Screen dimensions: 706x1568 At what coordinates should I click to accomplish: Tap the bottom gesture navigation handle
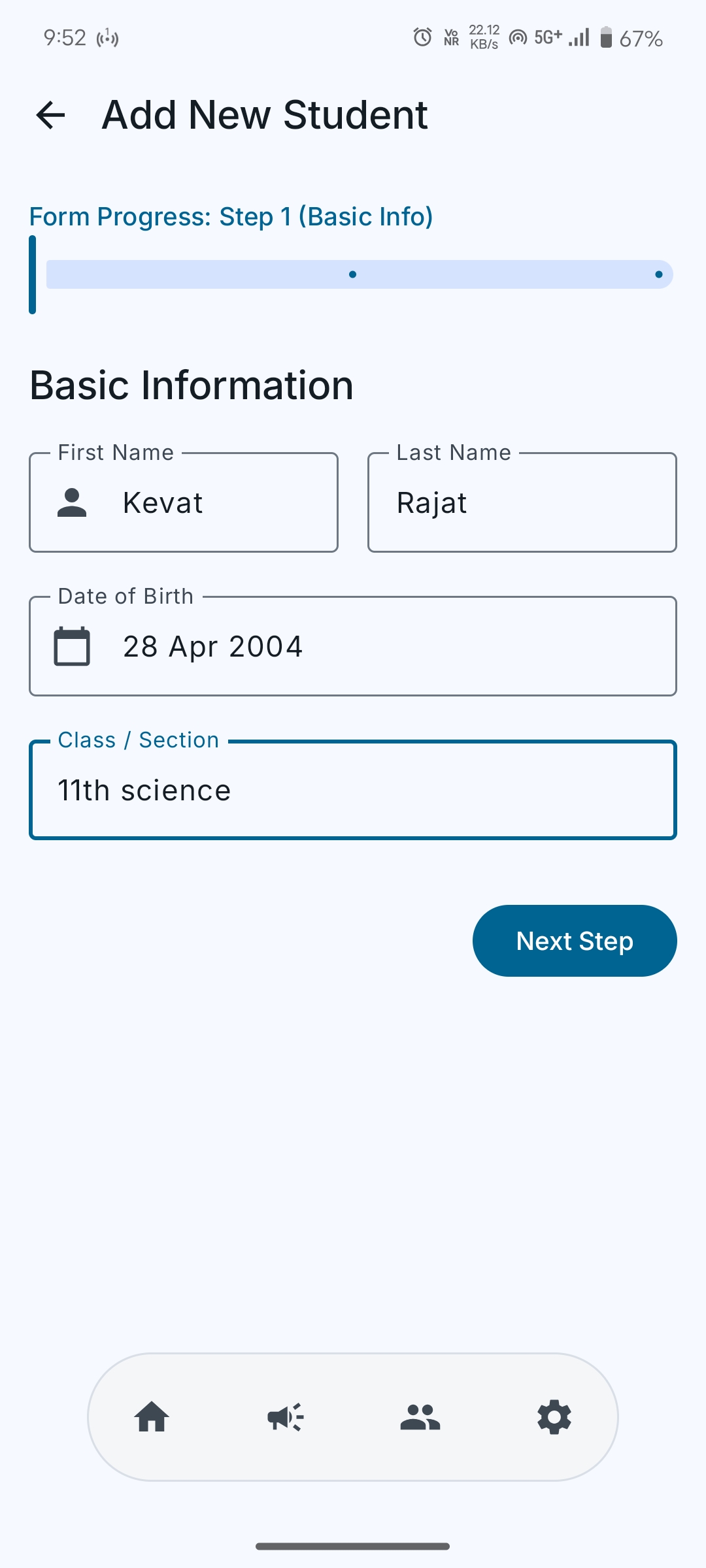pos(353,1544)
